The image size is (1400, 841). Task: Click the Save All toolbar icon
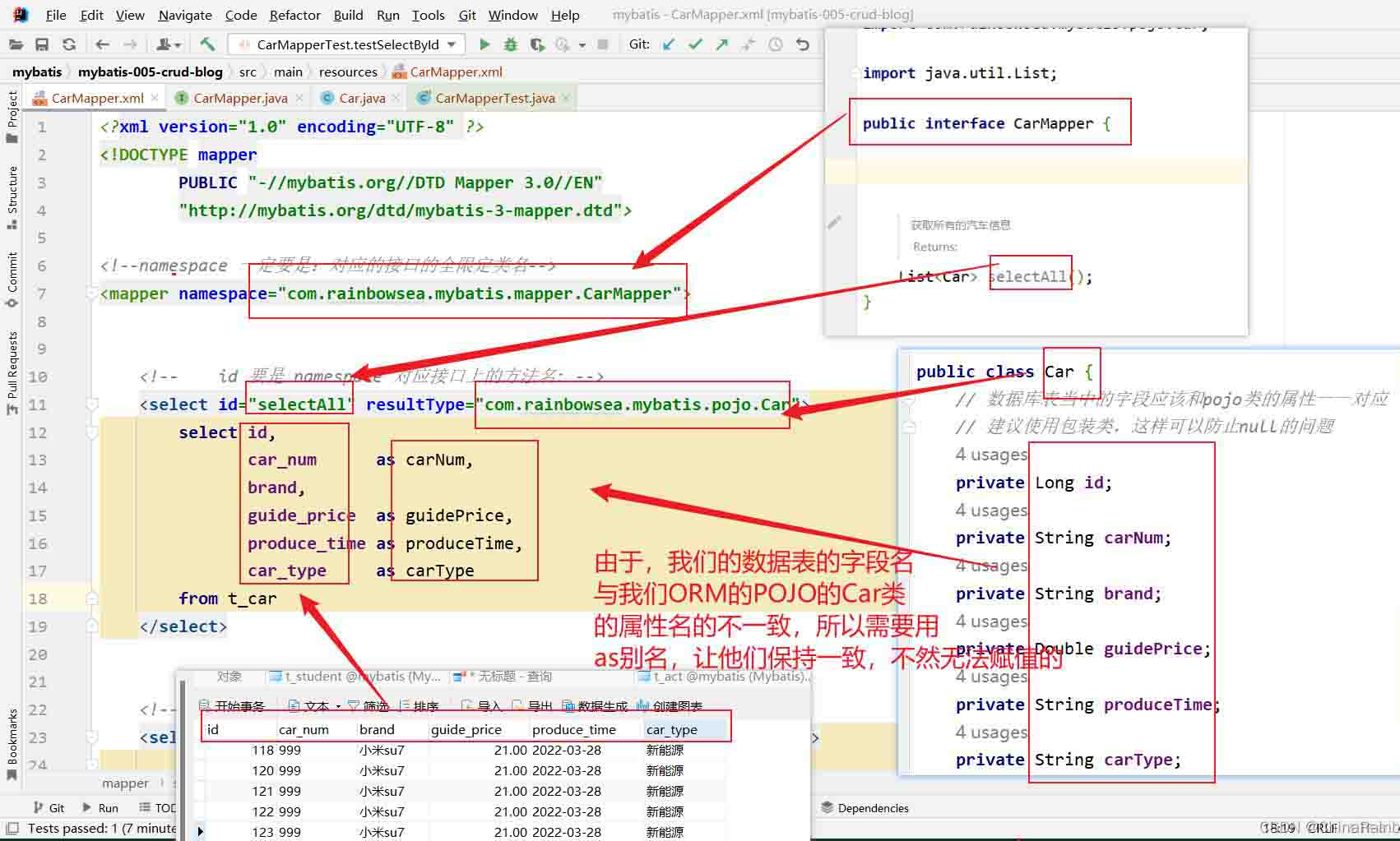tap(42, 44)
